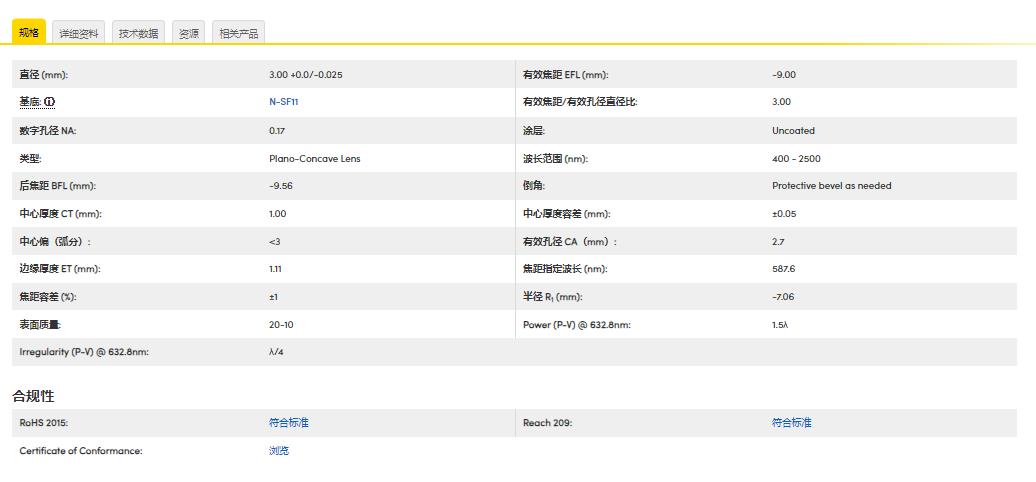Click the surface quality value 20-10
This screenshot has height=482, width=1036.
(281, 325)
